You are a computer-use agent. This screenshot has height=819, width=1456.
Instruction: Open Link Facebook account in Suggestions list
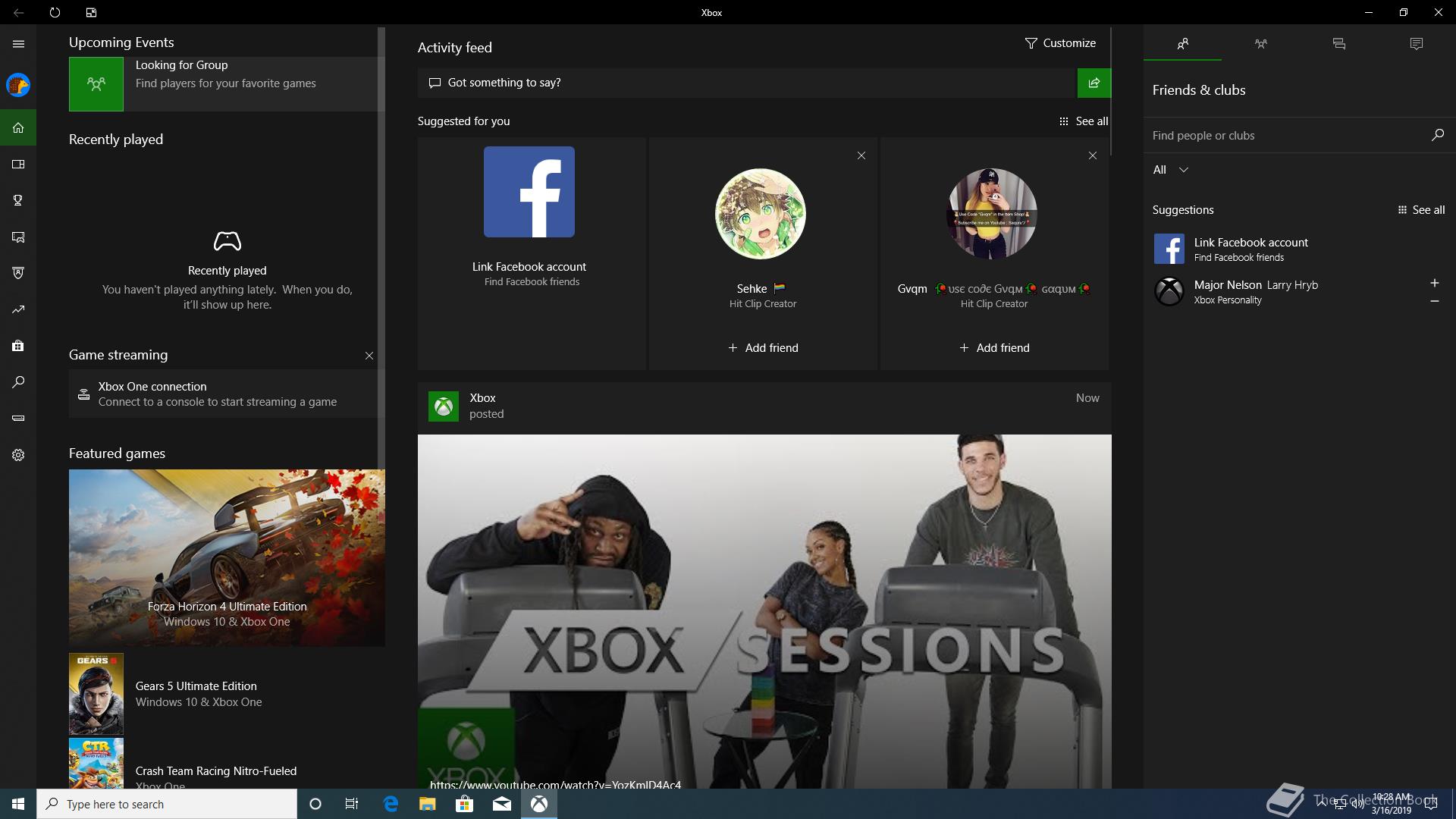(1298, 249)
